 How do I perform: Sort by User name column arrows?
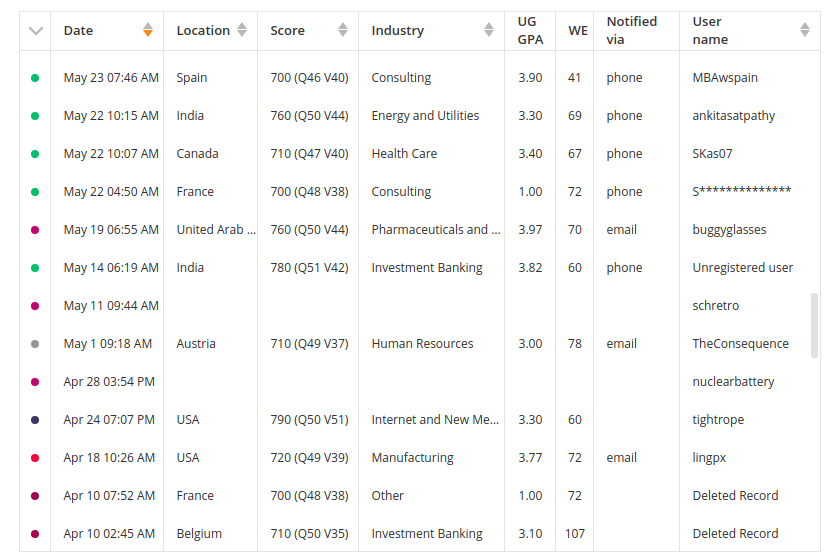[x=805, y=30]
